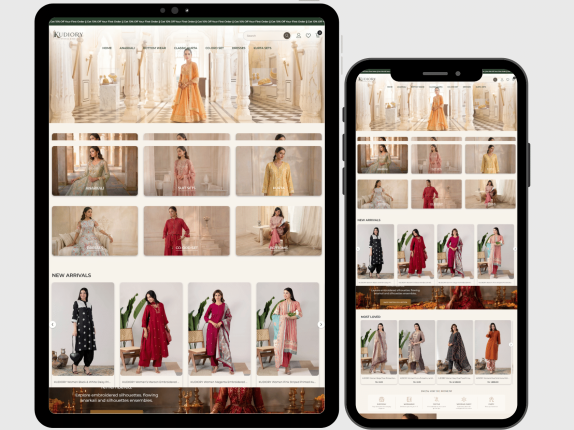Open the user account icon on the tablet
The image size is (574, 430).
[x=298, y=35]
